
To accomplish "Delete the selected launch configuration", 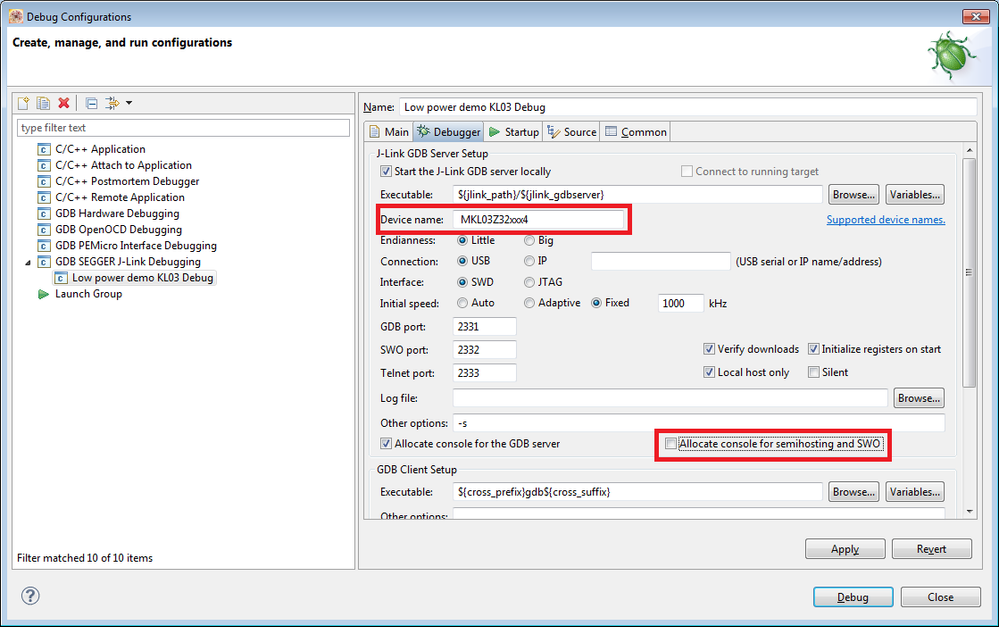I will (62, 103).
